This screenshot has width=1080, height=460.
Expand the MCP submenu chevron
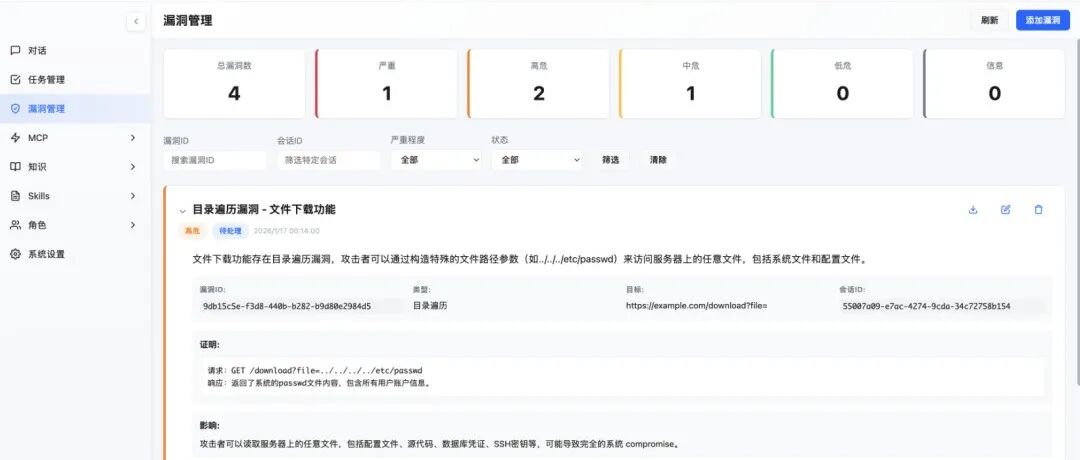pyautogui.click(x=133, y=138)
